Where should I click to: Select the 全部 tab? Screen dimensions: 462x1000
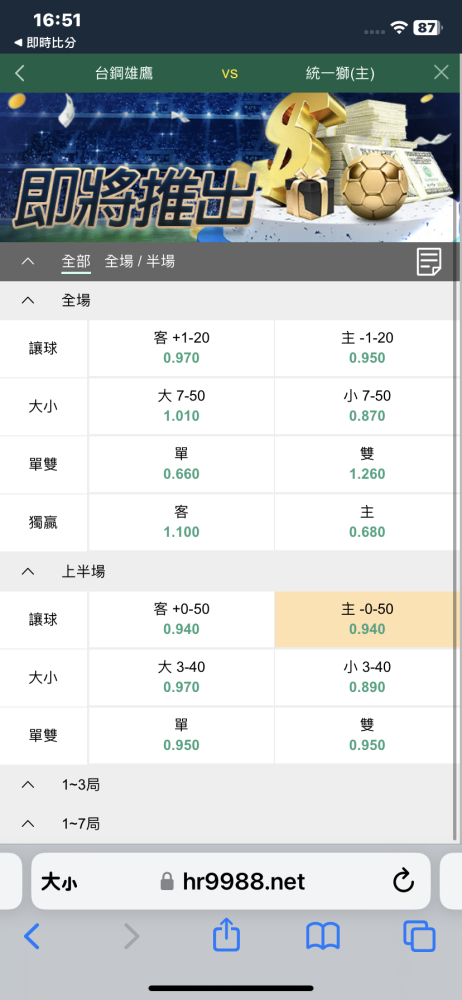[76, 261]
